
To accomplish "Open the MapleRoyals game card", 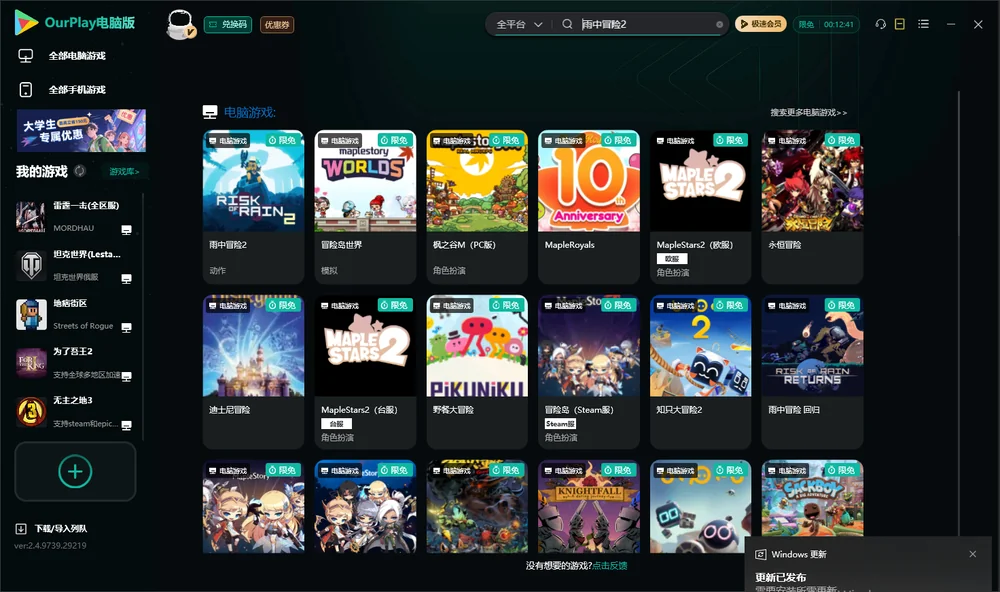I will (x=589, y=207).
